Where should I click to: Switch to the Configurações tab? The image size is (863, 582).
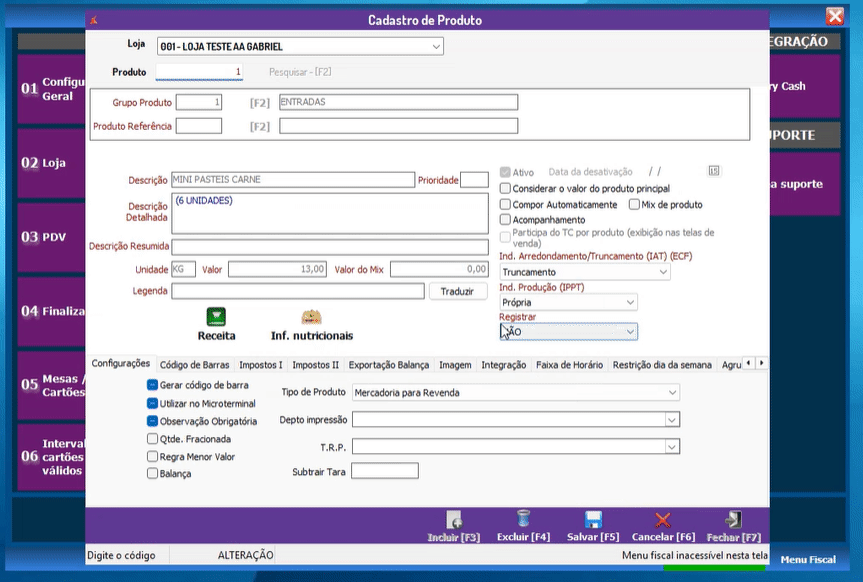(121, 363)
